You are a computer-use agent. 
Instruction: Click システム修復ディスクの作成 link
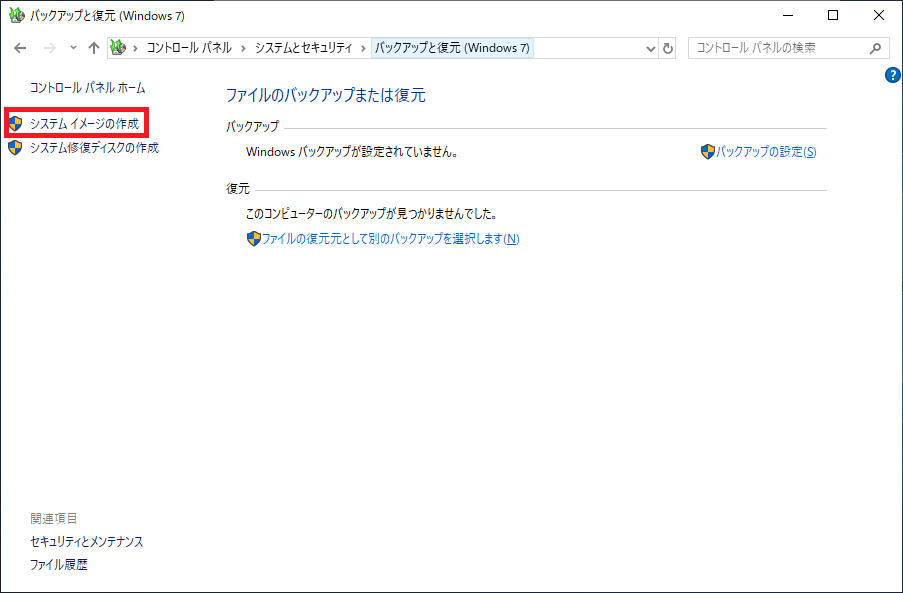point(94,147)
